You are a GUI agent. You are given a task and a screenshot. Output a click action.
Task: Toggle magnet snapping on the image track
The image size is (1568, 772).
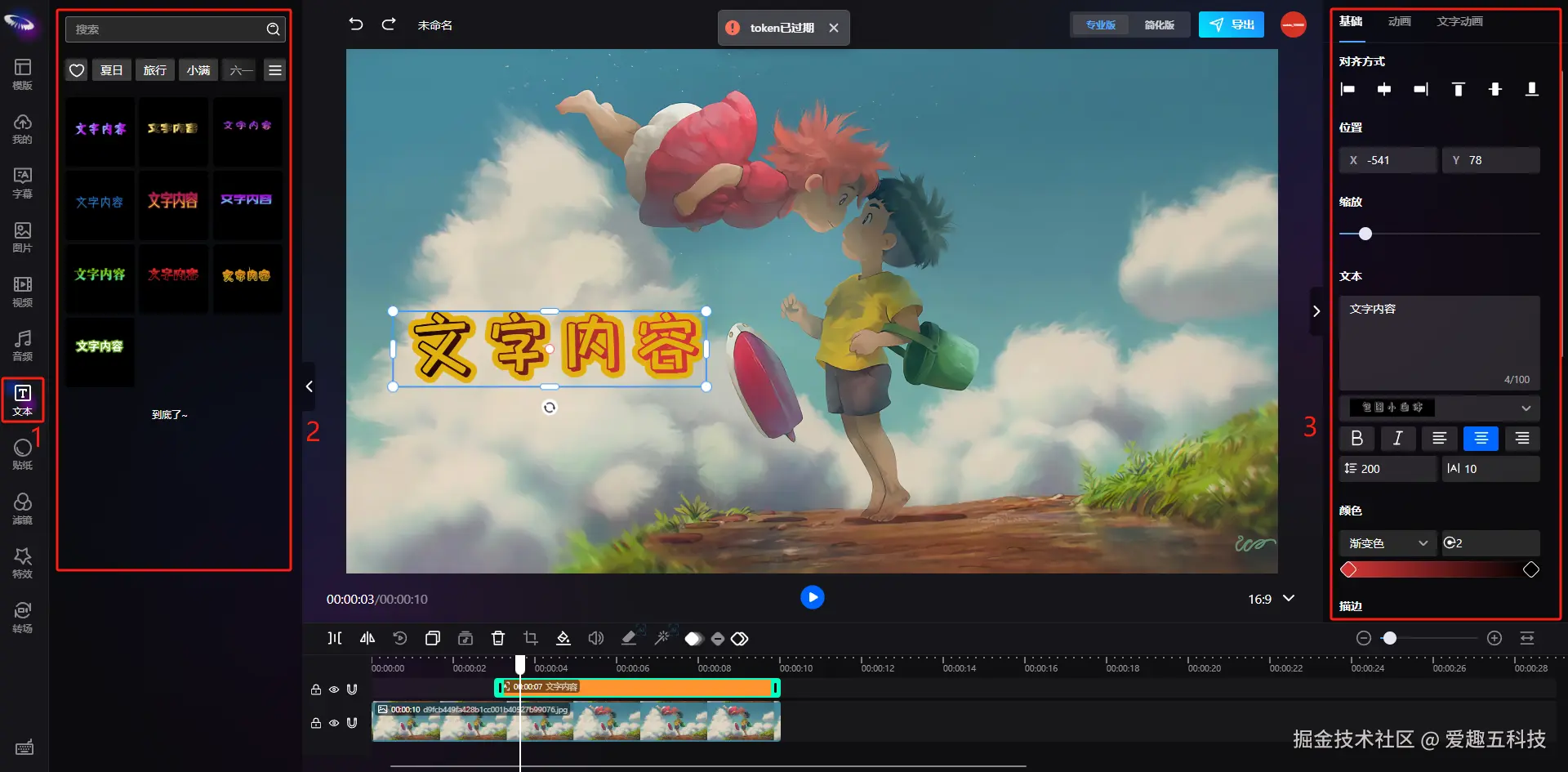[x=352, y=723]
